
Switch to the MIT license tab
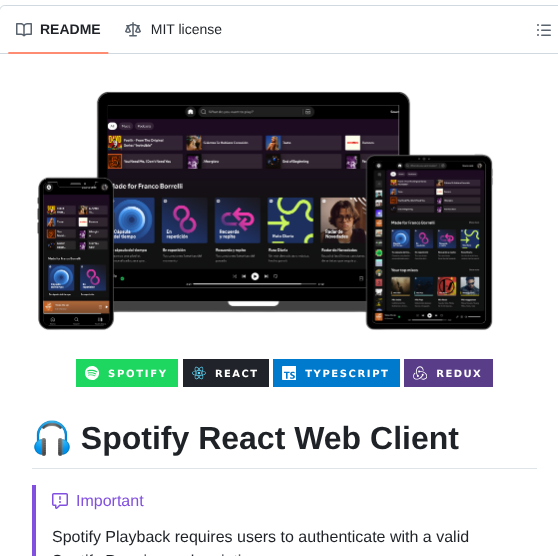point(173,30)
